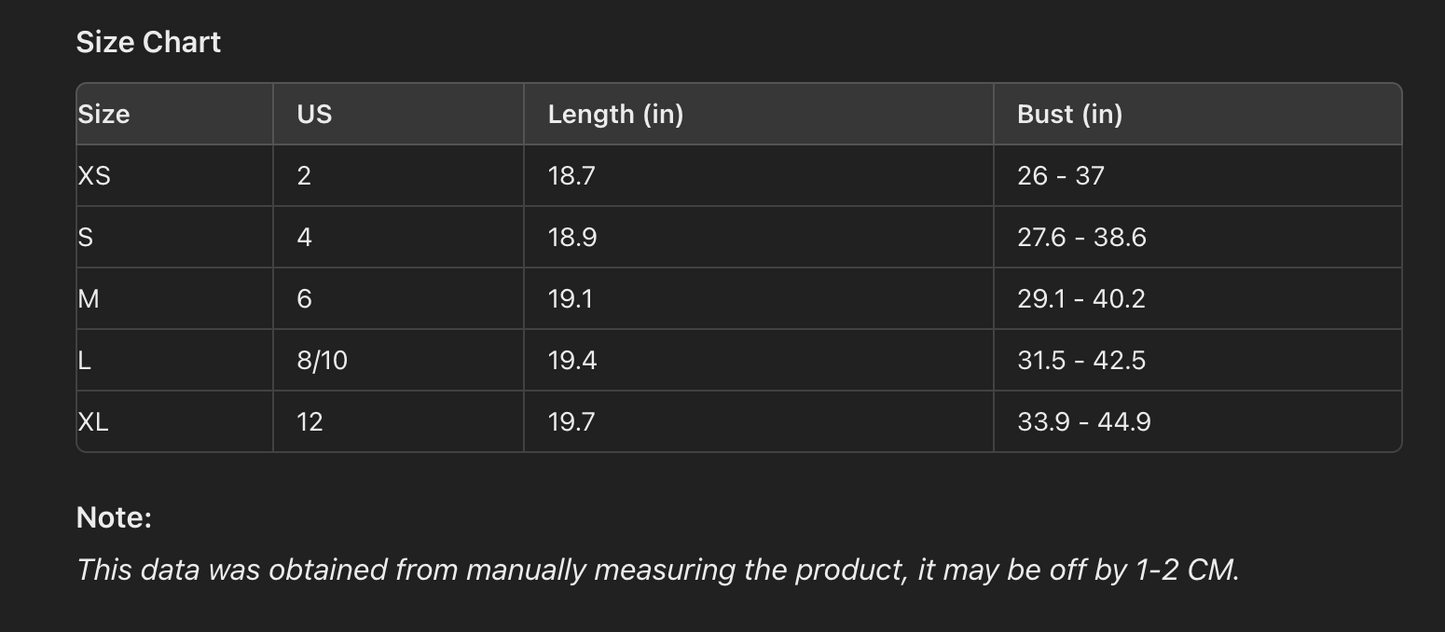This screenshot has height=632, width=1445.
Task: Select the italic manual measurement disclaimer text
Action: [657, 570]
